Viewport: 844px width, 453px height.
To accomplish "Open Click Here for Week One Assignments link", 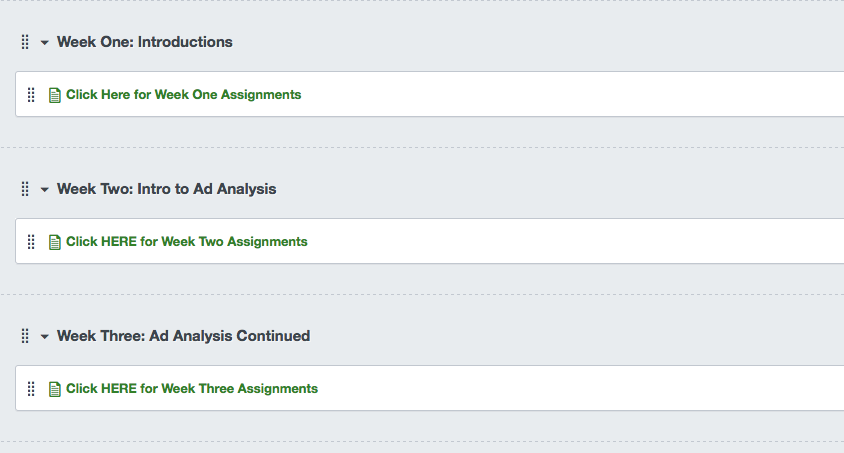I will pos(183,95).
